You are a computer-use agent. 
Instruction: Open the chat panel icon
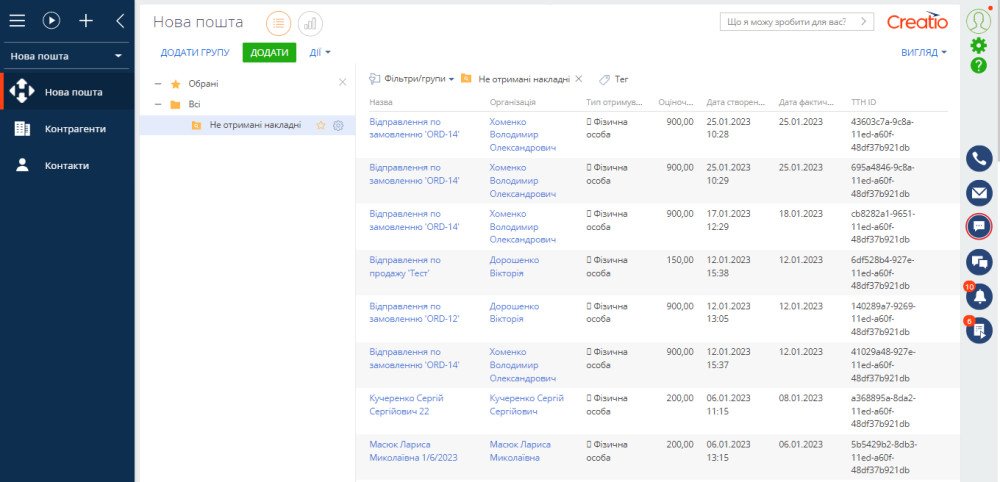tap(979, 226)
